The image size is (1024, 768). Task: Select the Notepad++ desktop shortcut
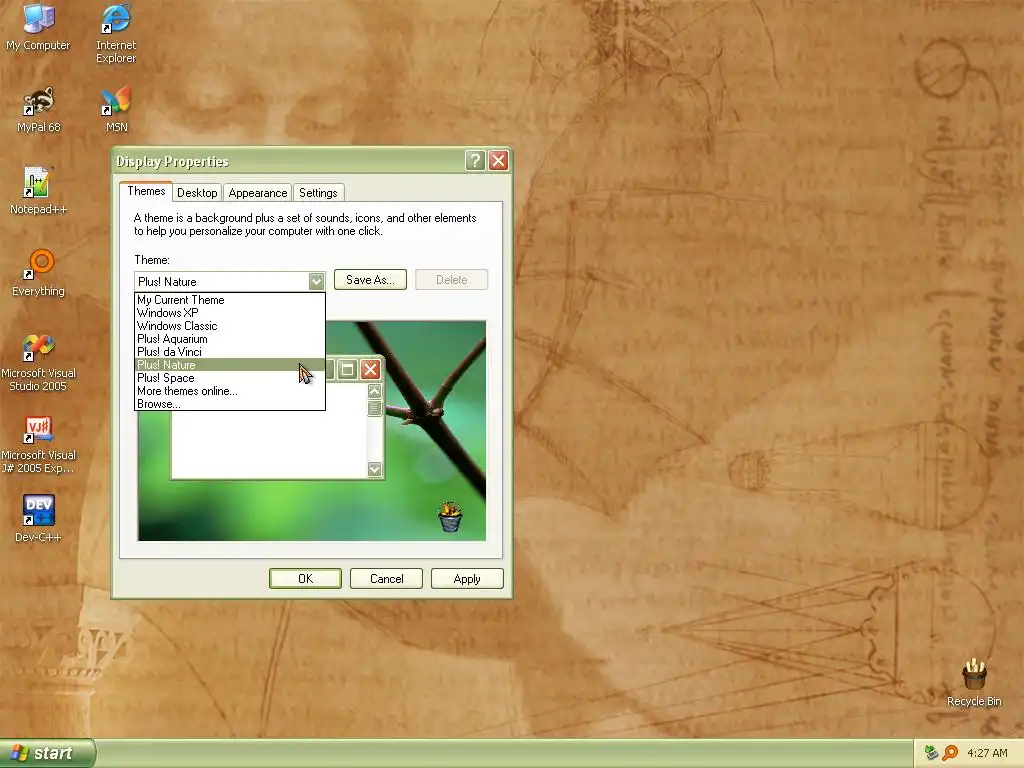(38, 191)
